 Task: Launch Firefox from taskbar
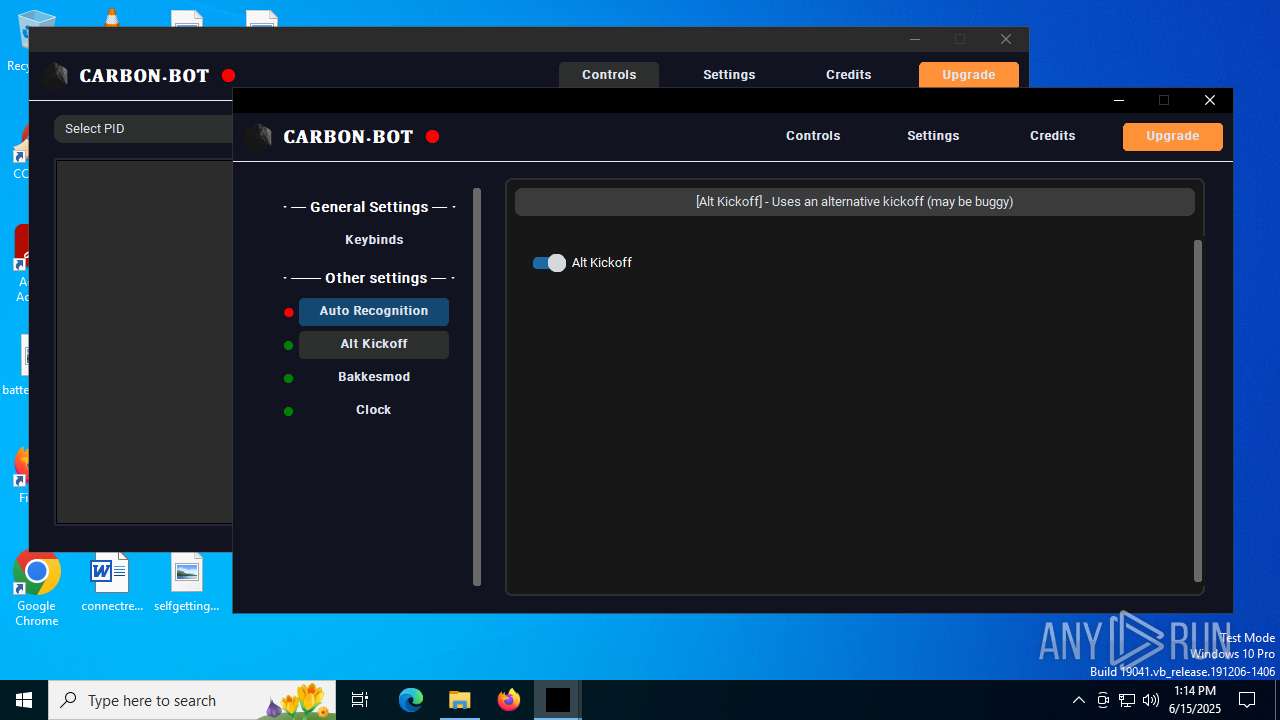508,700
